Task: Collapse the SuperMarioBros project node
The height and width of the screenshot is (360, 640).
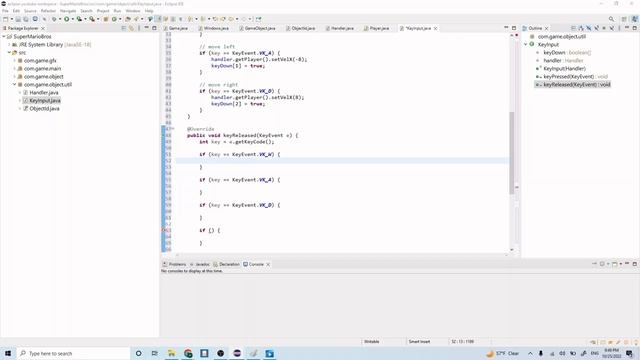Action: 4,37
